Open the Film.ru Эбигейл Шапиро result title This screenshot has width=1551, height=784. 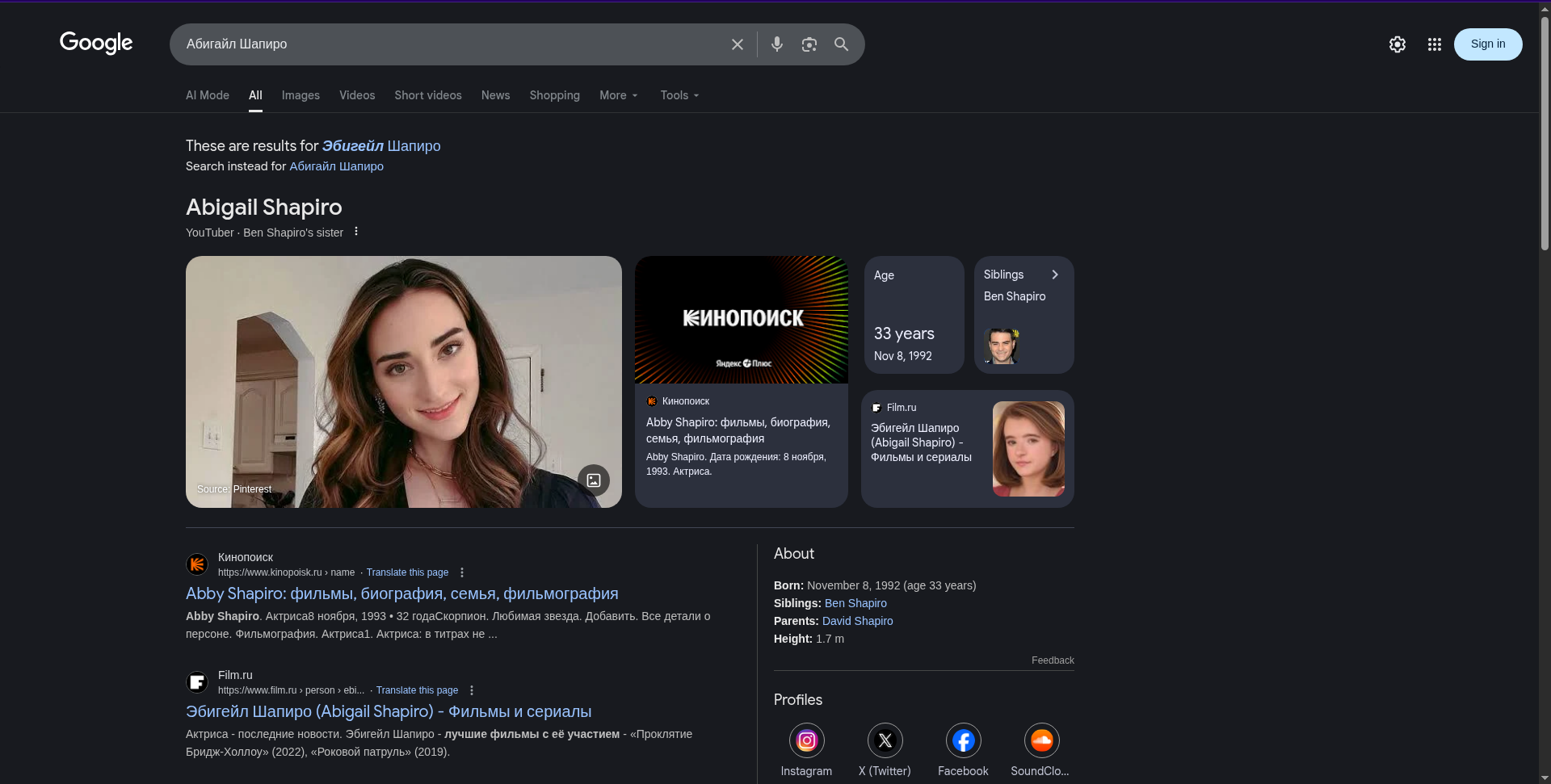(x=389, y=711)
